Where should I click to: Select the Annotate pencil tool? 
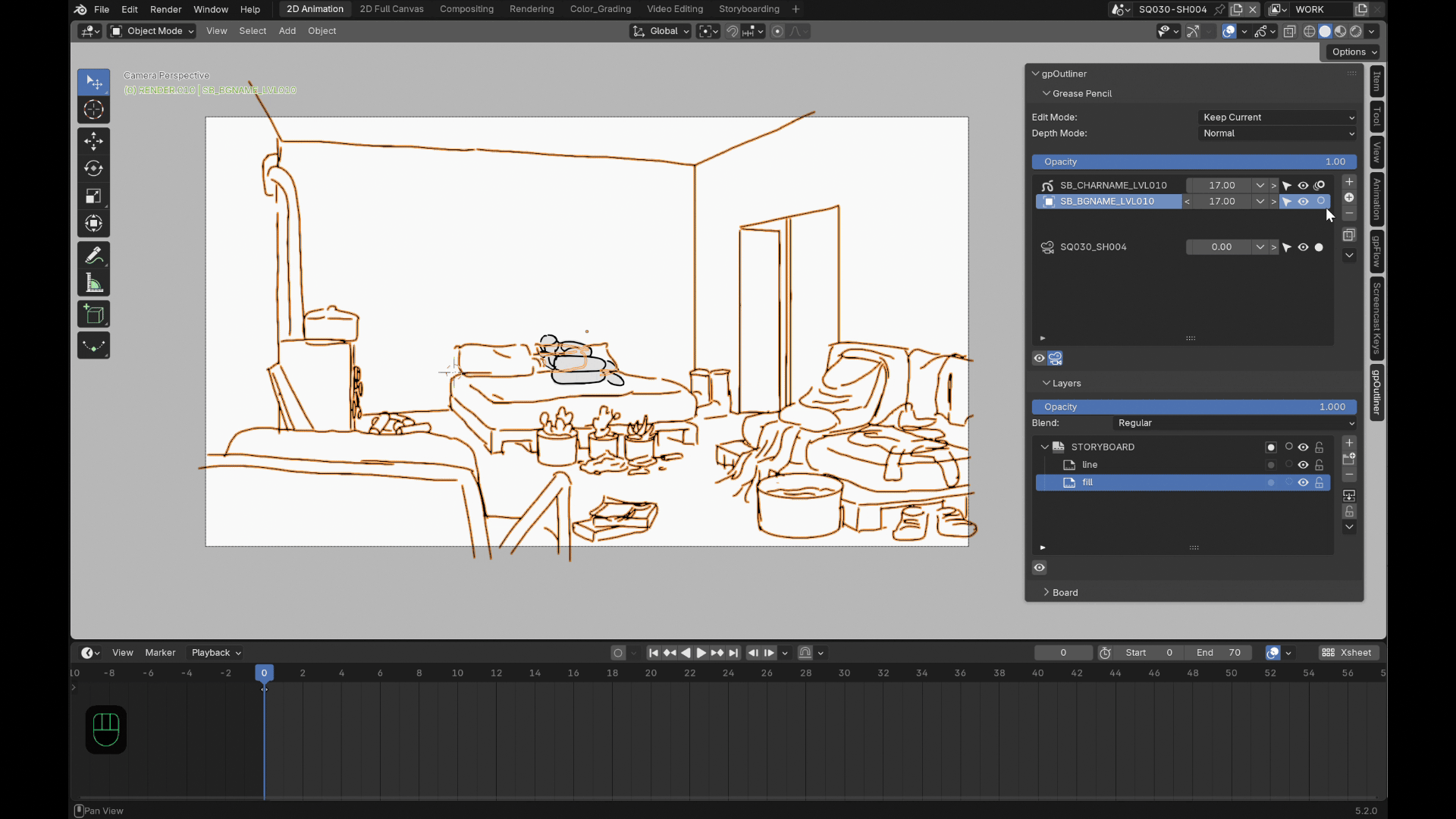click(93, 256)
